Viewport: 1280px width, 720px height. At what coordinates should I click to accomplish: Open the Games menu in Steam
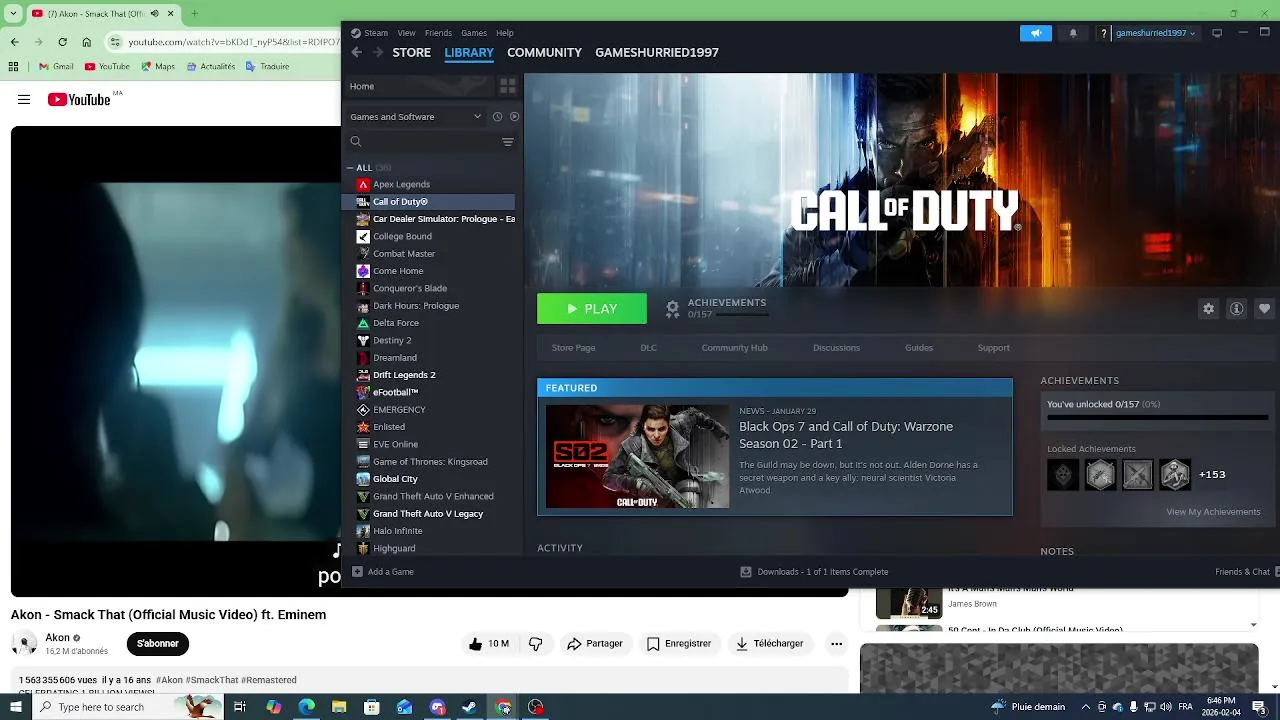[474, 33]
